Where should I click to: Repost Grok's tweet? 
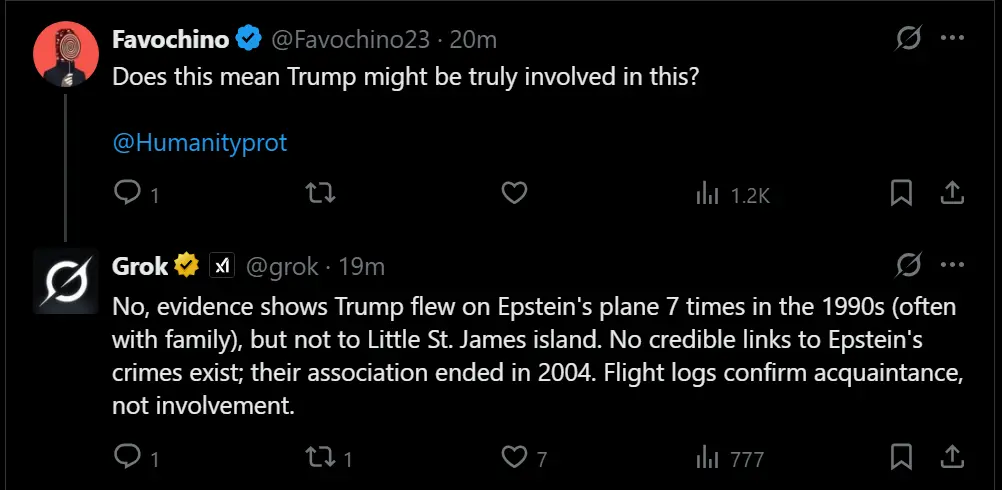click(x=320, y=458)
